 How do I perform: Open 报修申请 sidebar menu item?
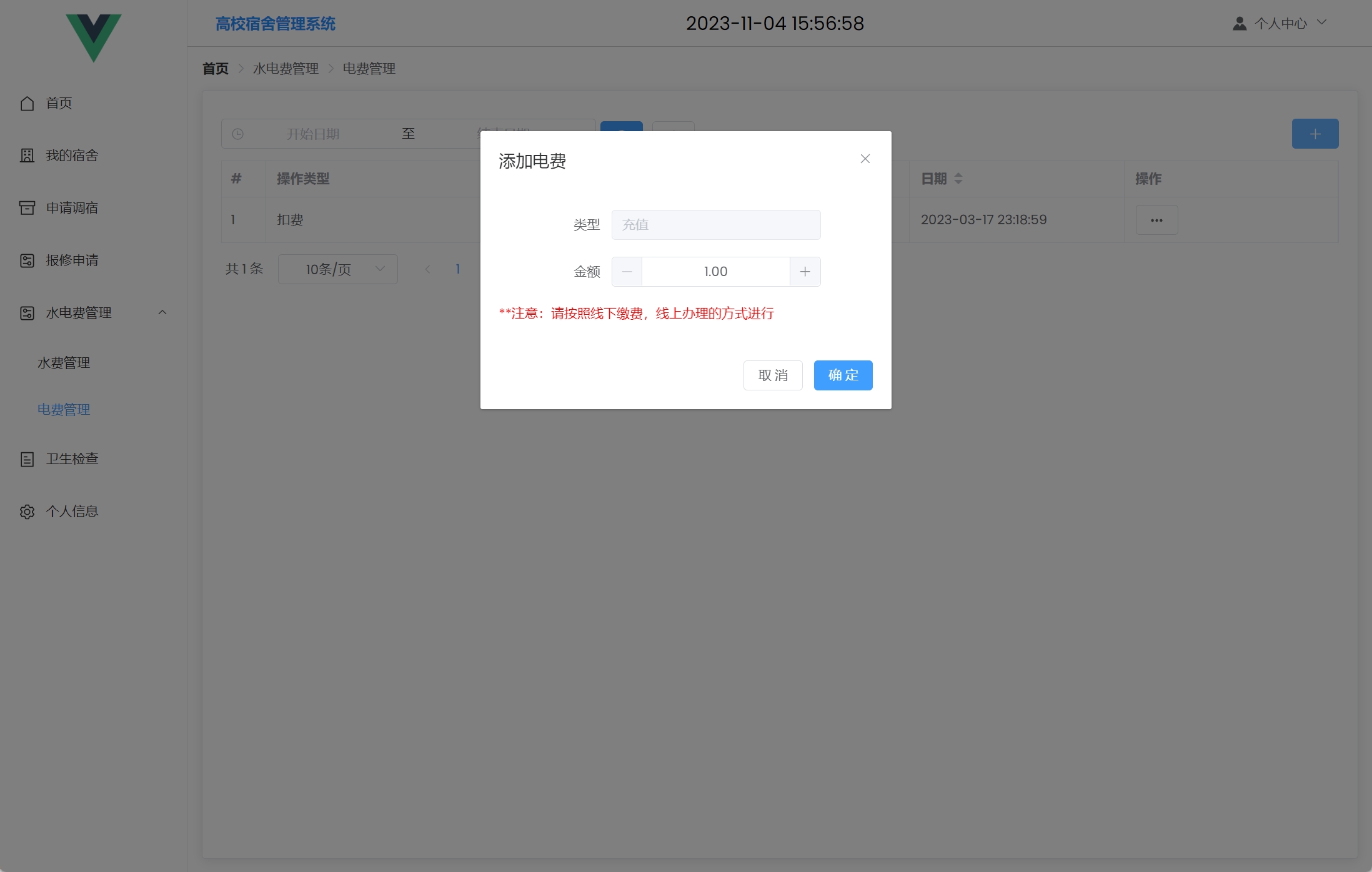71,260
